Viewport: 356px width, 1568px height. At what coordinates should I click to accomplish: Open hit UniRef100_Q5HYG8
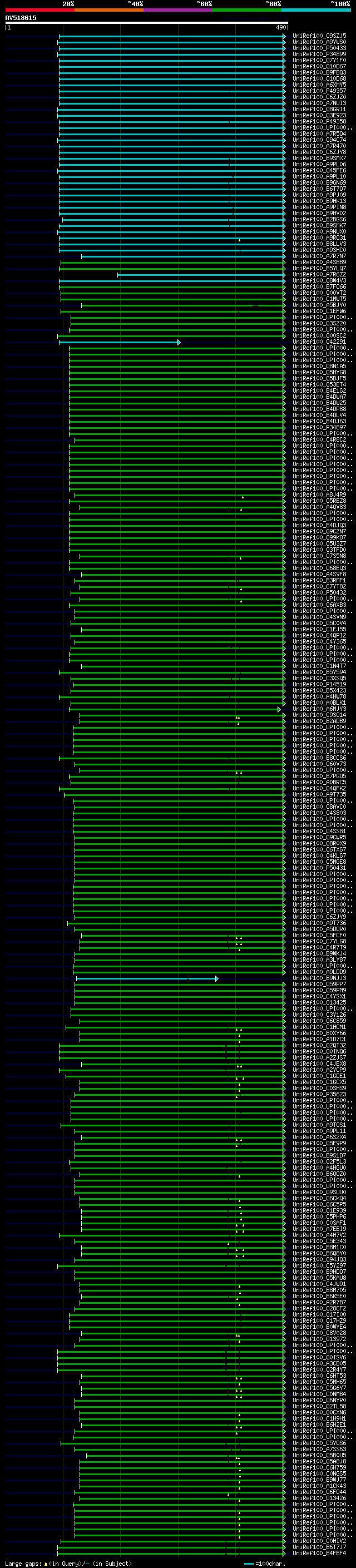click(319, 373)
